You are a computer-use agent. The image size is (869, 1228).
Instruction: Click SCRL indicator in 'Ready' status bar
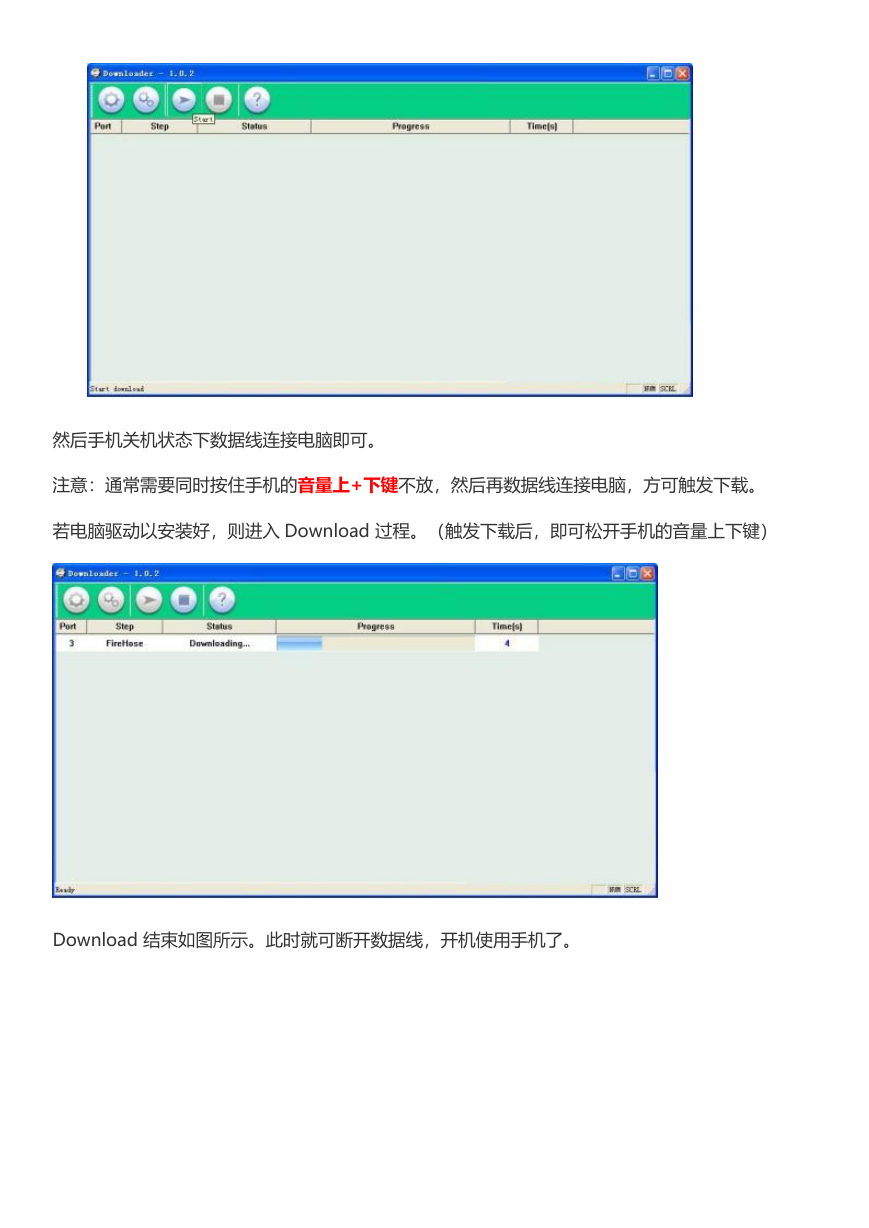coord(632,889)
